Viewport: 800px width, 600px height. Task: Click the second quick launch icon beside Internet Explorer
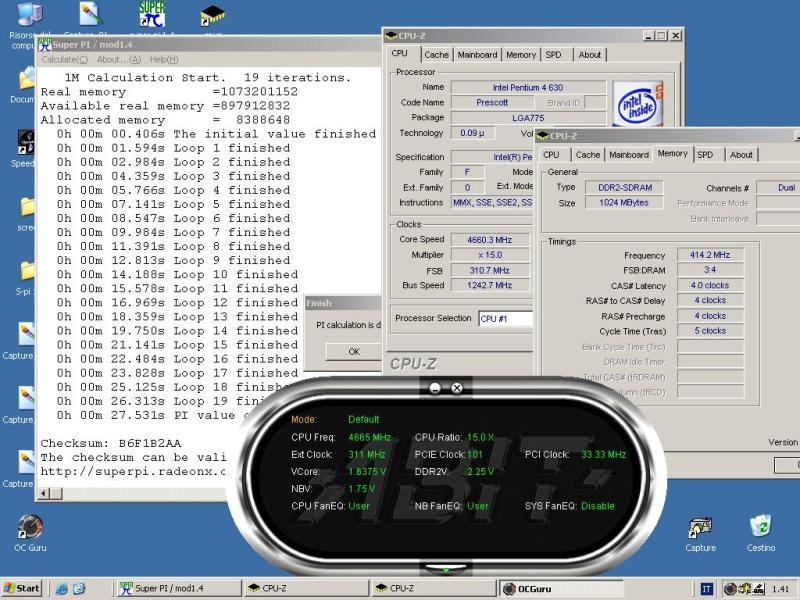pos(79,589)
